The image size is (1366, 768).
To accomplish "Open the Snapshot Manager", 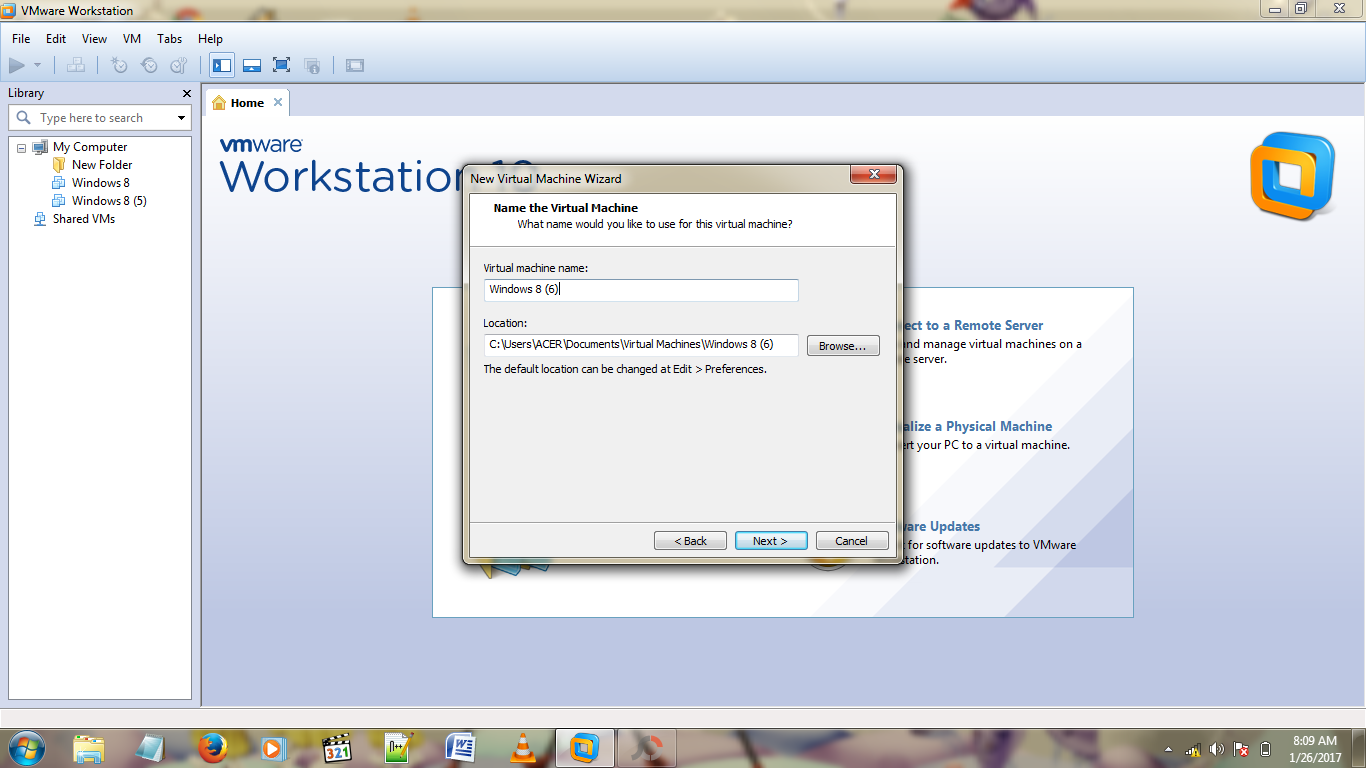I will click(178, 64).
